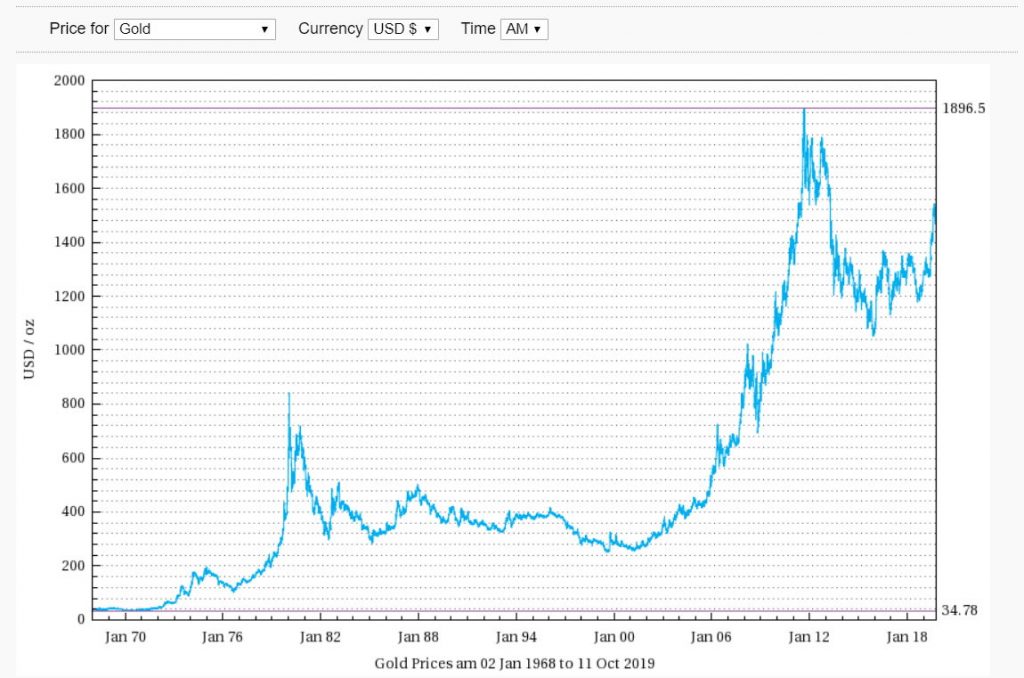The height and width of the screenshot is (678, 1024).
Task: Open the Time AM dropdown
Action: click(x=524, y=29)
